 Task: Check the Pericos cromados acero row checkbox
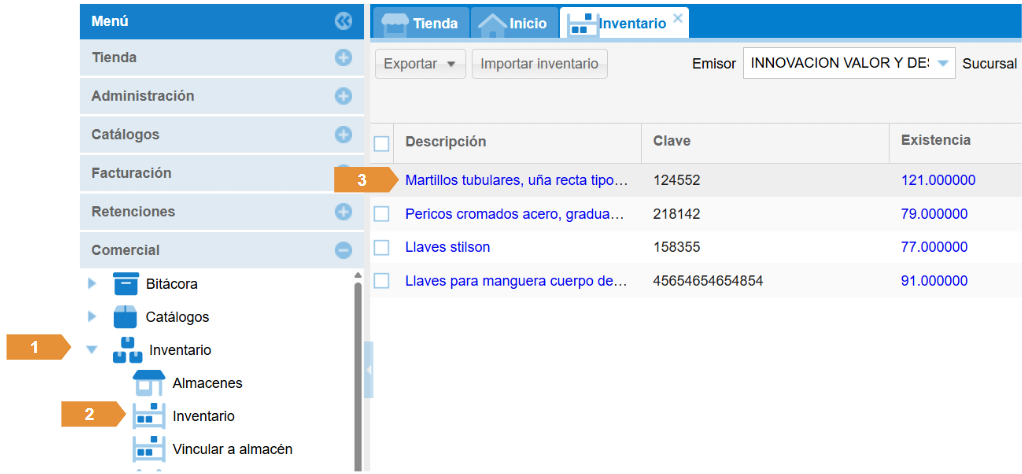381,214
